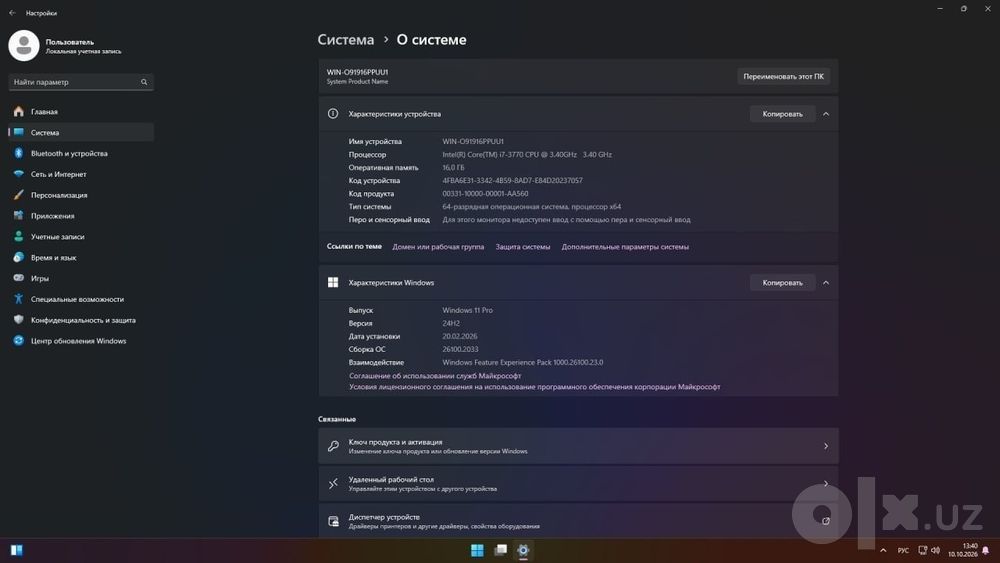This screenshot has width=1000, height=563.
Task: Open Центр обновления Windows
Action: (81, 340)
